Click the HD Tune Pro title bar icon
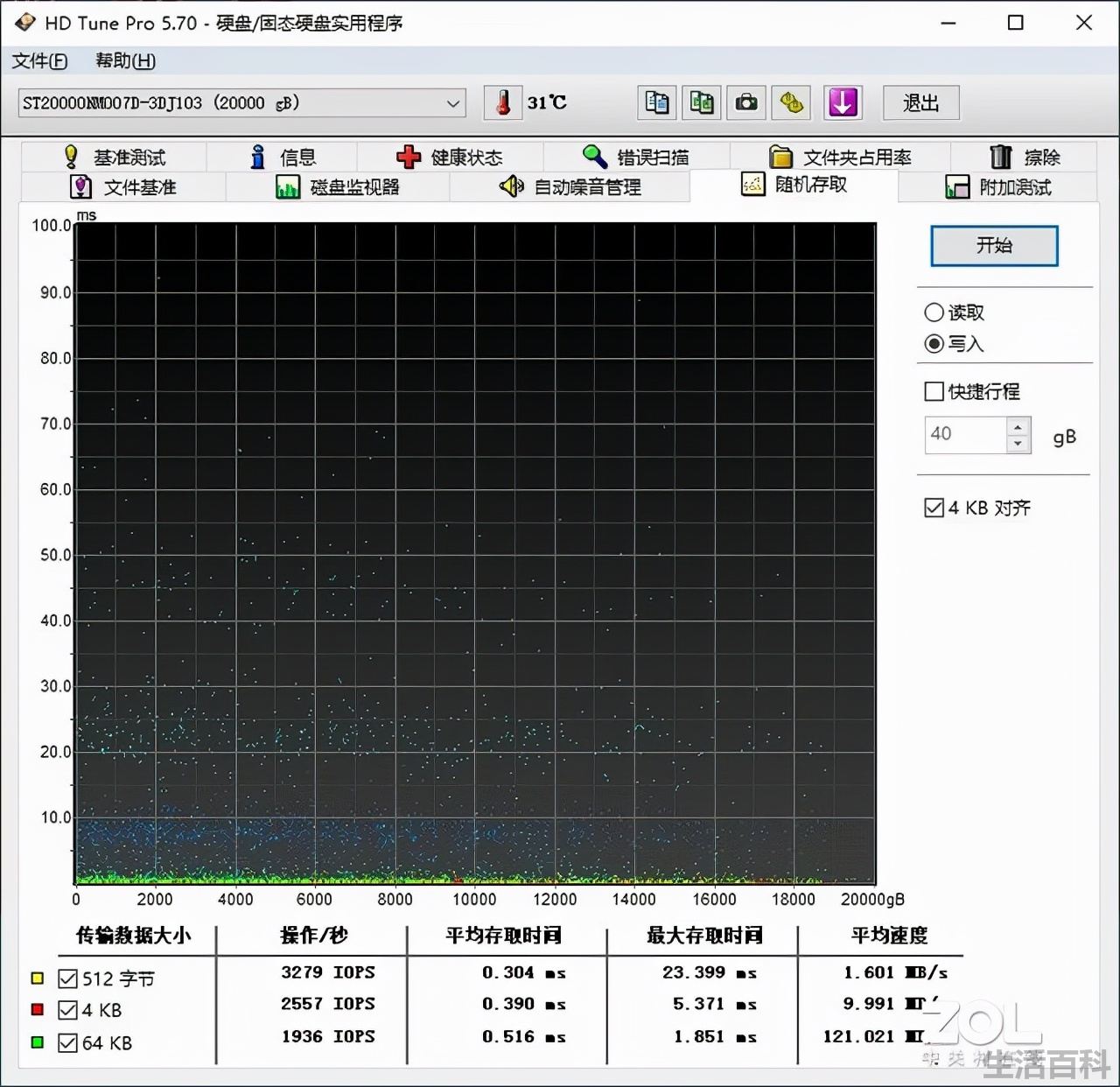 [x=24, y=23]
